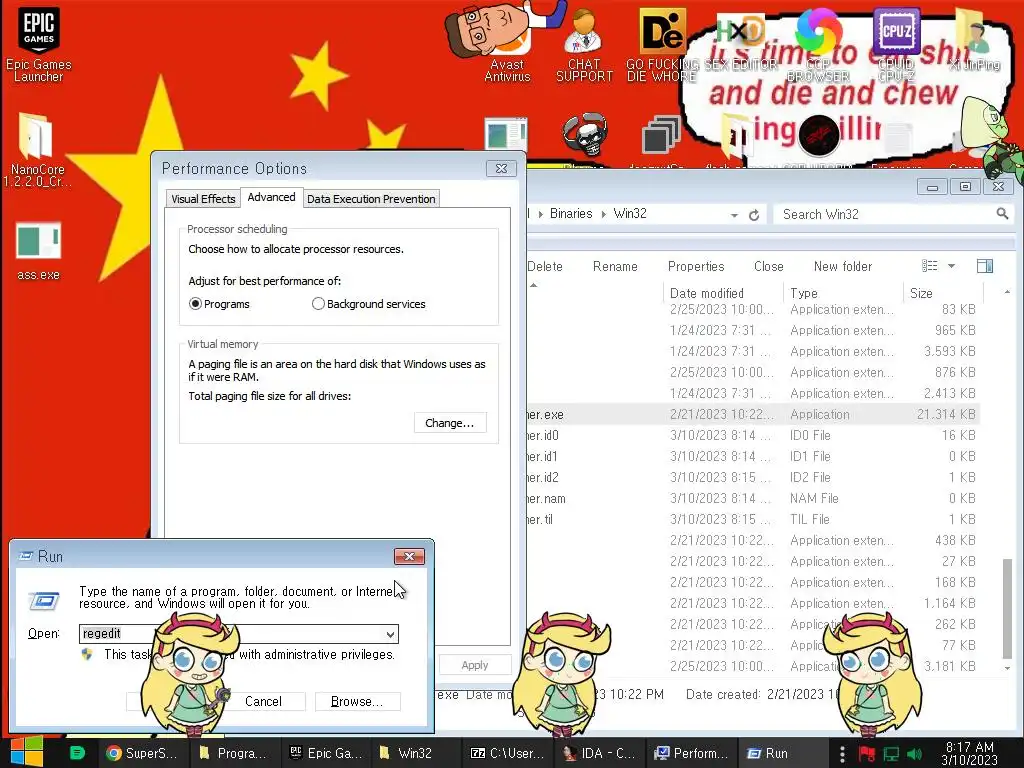This screenshot has height=768, width=1024.
Task: Click the volume speaker tray icon
Action: pyautogui.click(x=915, y=754)
